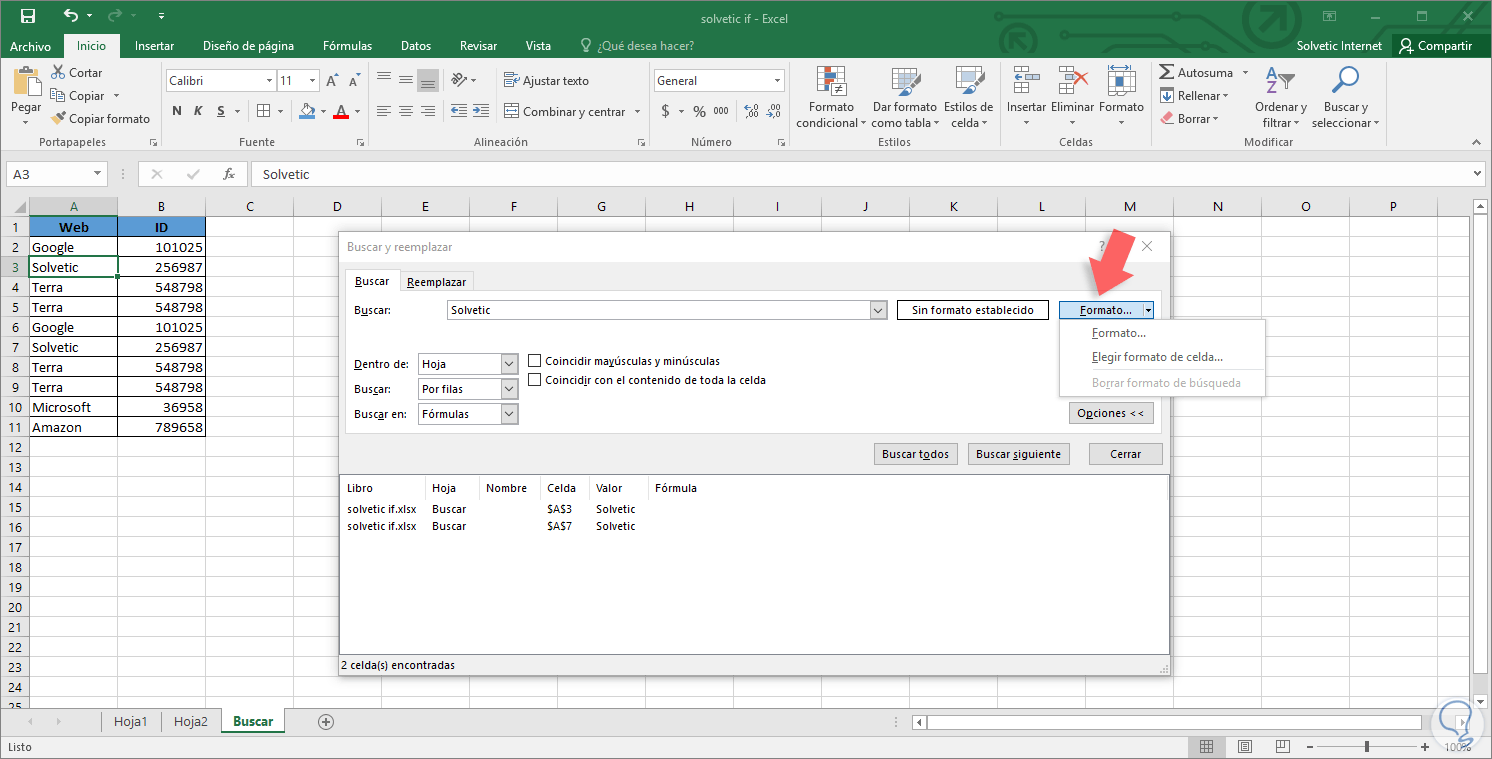Screen dimensions: 1492x759
Task: Expand the Buscar en dropdown showing Fórmulas
Action: pos(510,413)
